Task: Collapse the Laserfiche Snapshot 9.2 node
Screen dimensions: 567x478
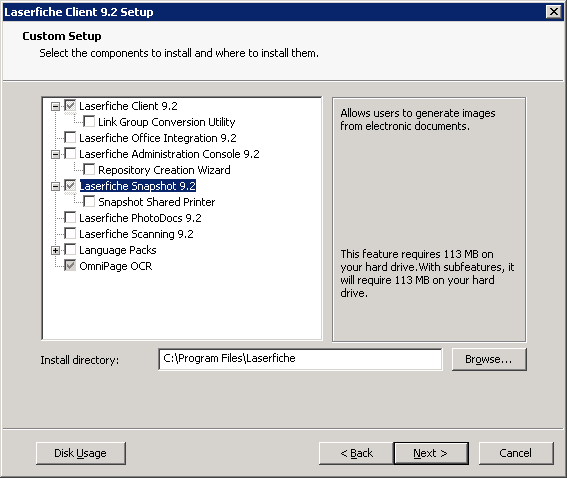Action: pyautogui.click(x=55, y=186)
